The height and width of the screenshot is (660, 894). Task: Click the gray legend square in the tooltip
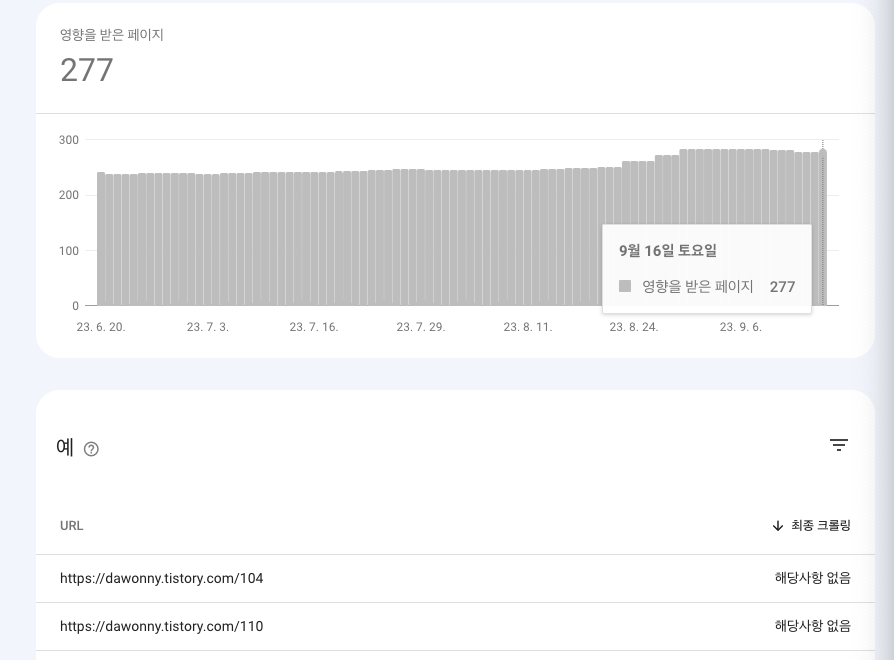[625, 286]
